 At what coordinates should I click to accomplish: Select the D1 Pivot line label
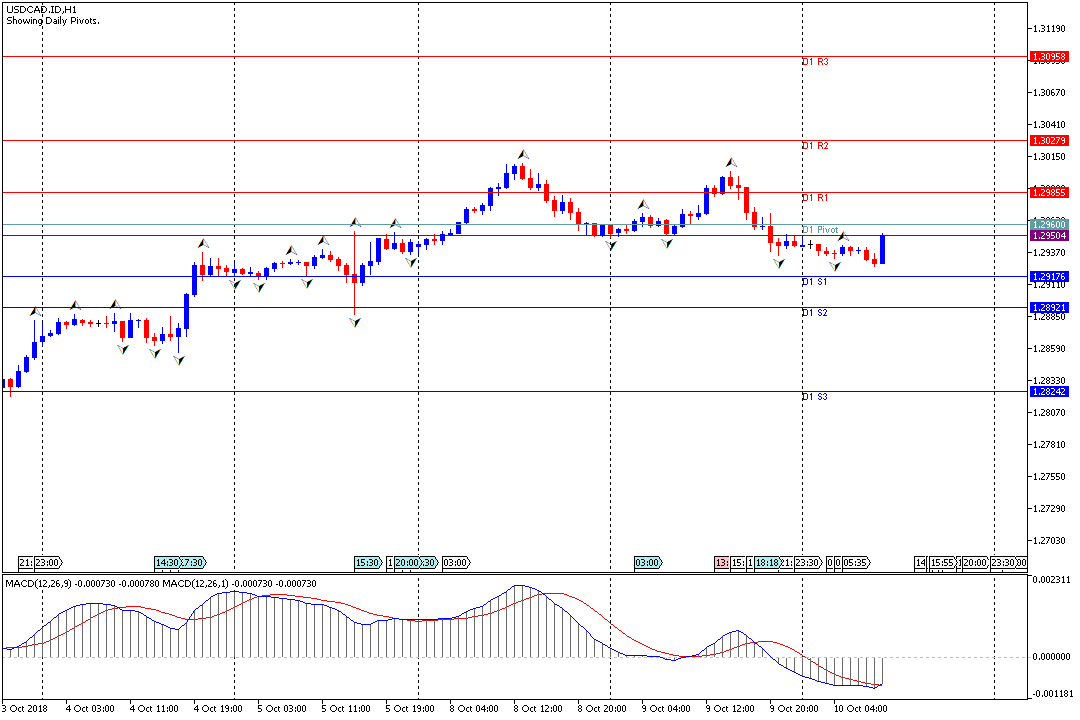coord(820,230)
